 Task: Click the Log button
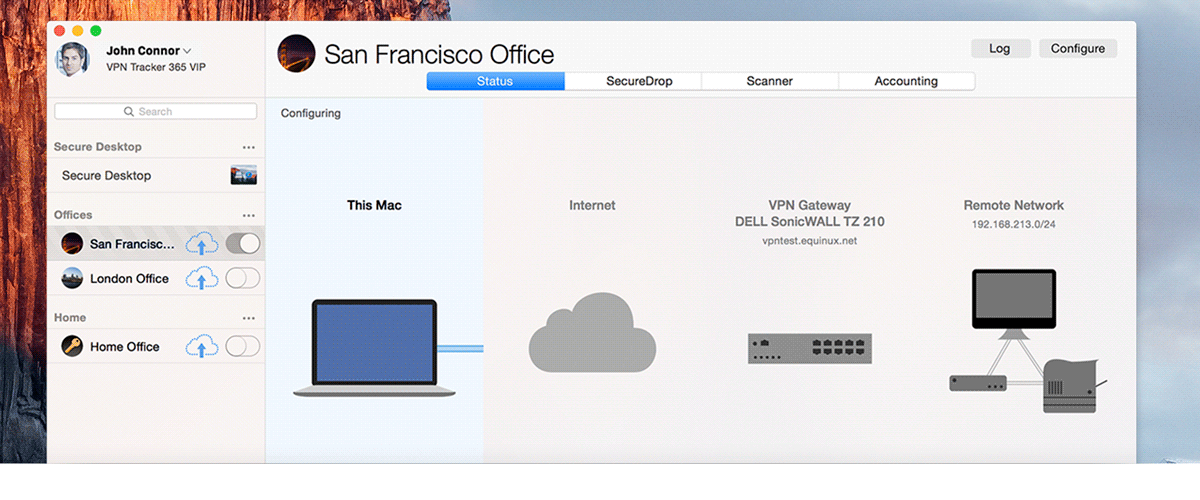tap(999, 48)
